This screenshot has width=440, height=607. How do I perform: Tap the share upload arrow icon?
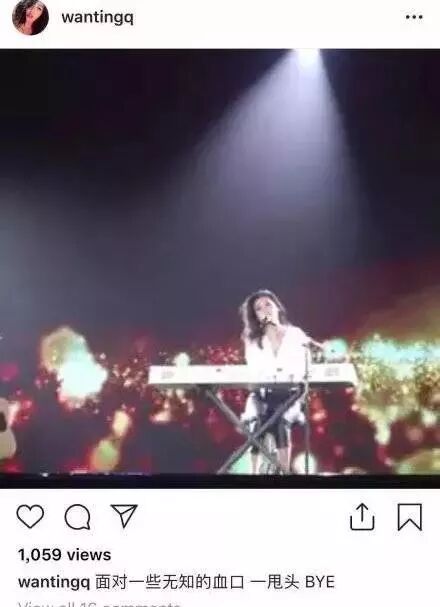point(362,516)
